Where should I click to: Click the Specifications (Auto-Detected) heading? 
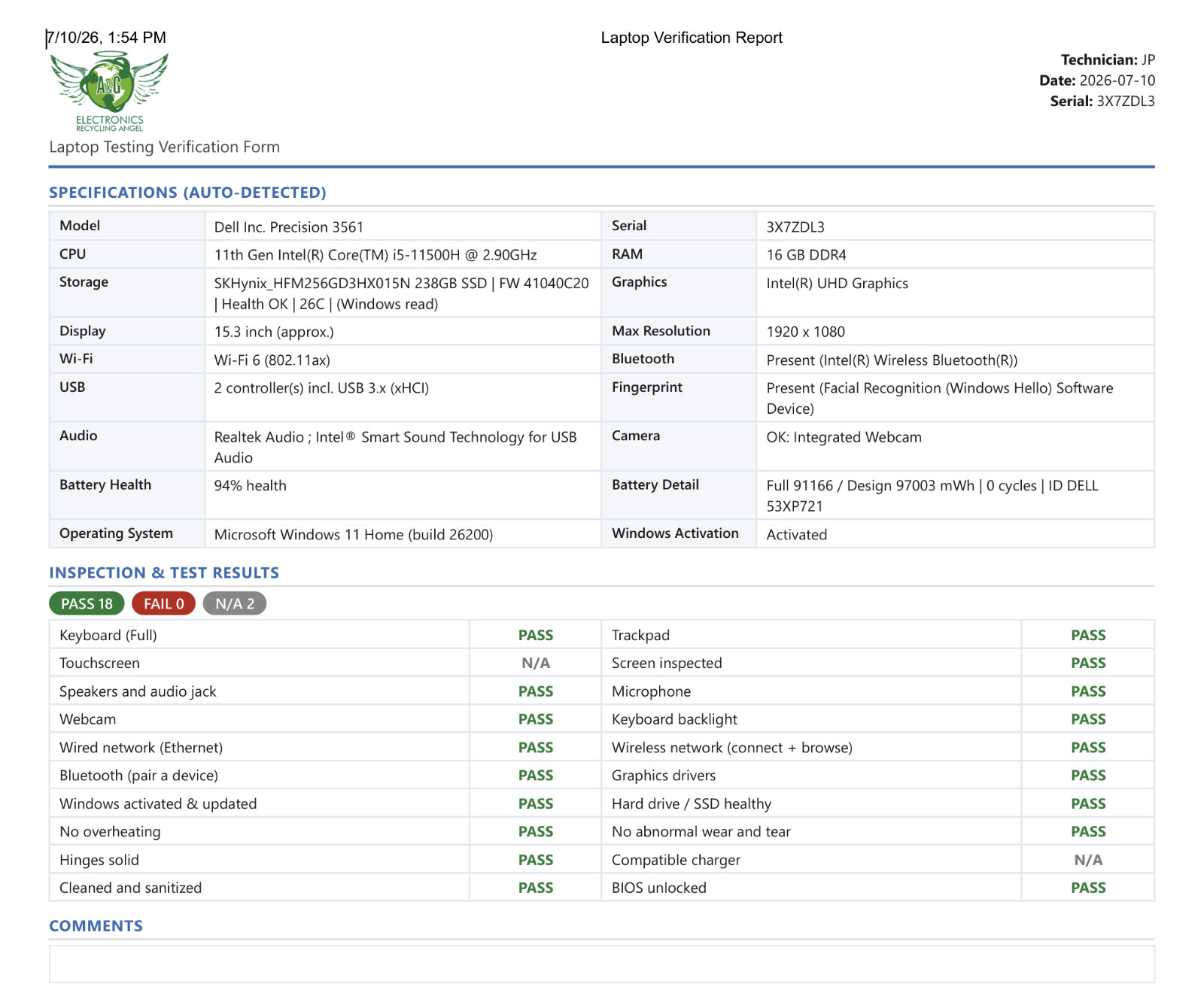pos(187,193)
